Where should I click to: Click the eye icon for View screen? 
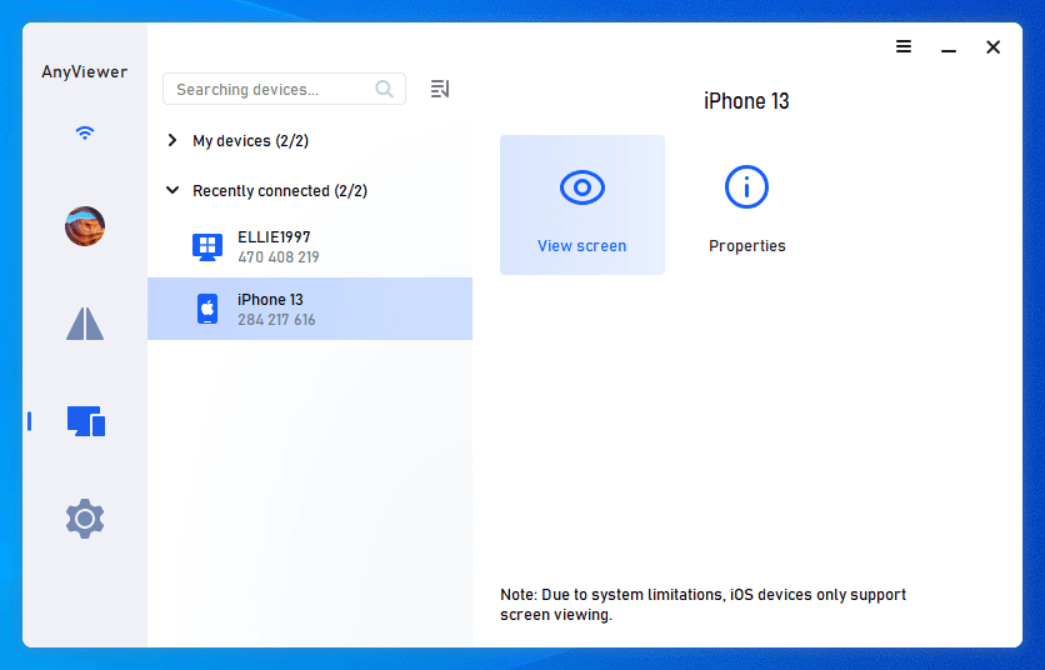click(582, 187)
